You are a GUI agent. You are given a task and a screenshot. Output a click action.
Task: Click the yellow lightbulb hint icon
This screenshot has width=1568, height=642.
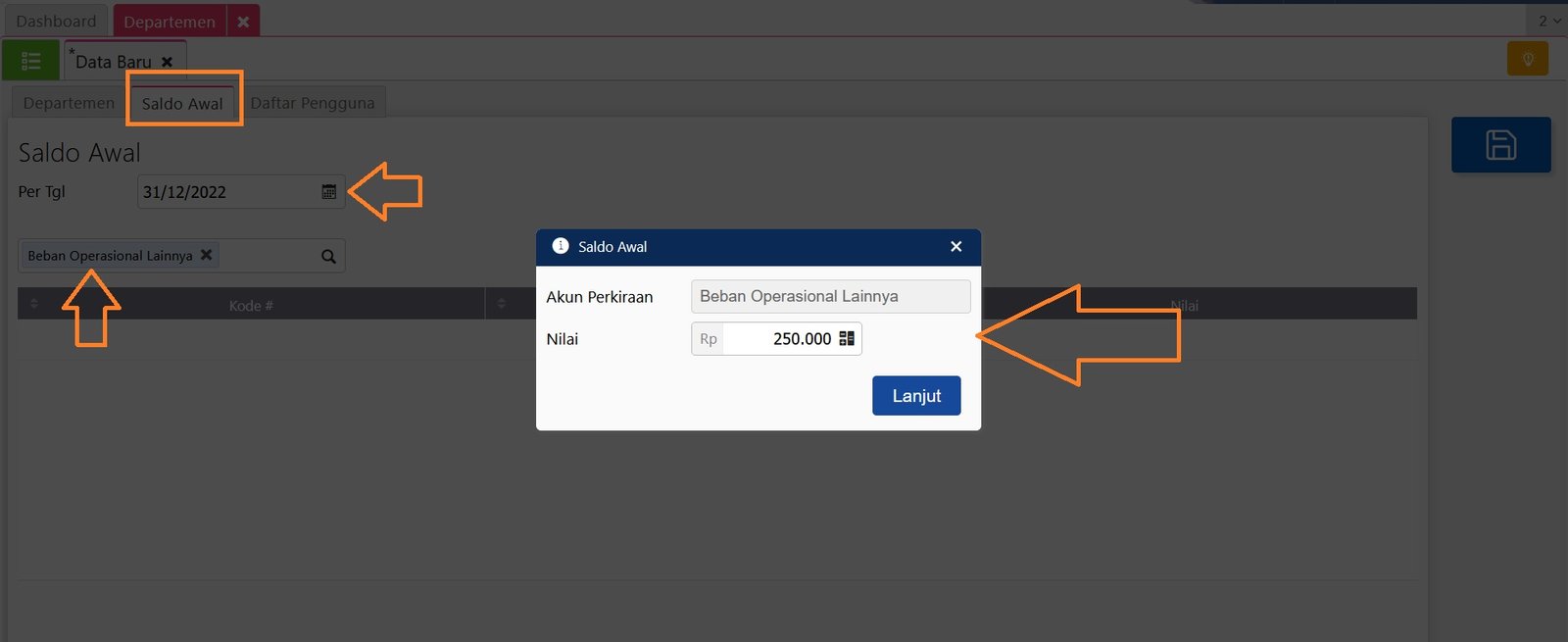coord(1527,59)
